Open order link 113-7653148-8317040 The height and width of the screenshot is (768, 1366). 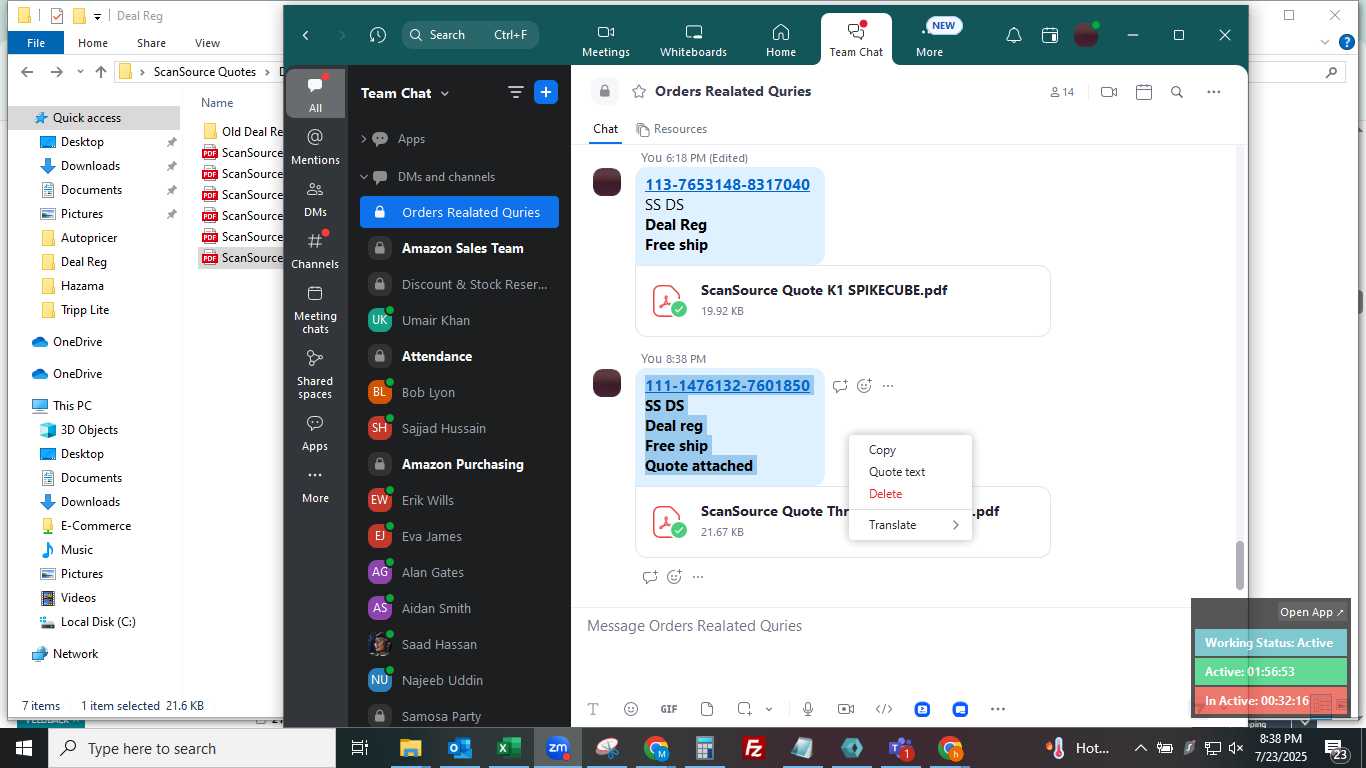coord(727,185)
